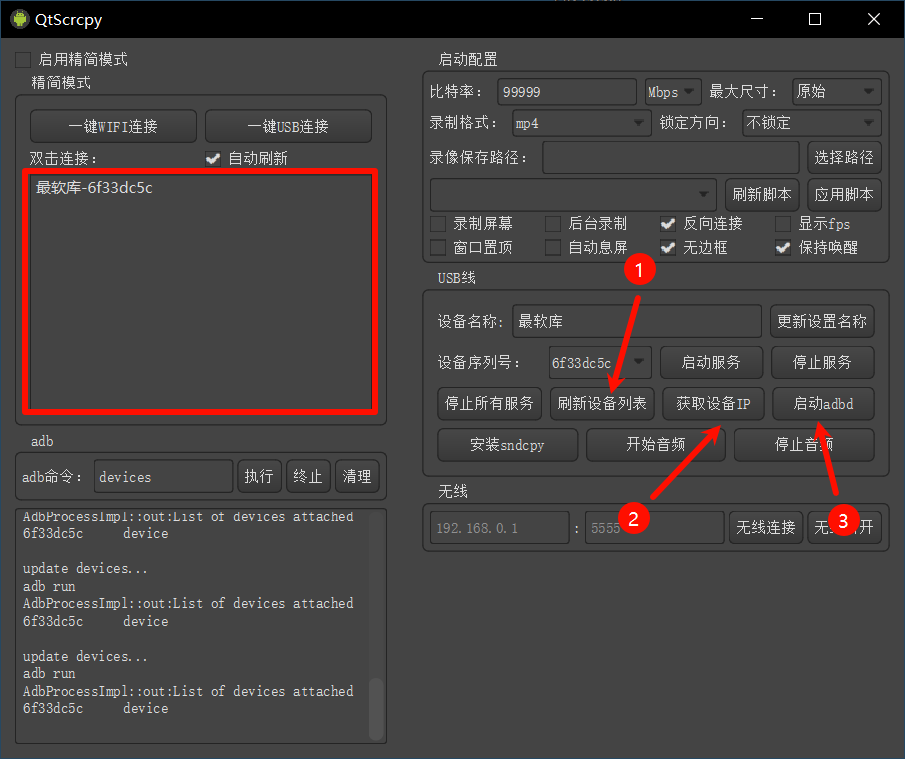Screen dimensions: 905x759
Task: Click the QtScrcpy Android icon in title bar
Action: [x=19, y=19]
